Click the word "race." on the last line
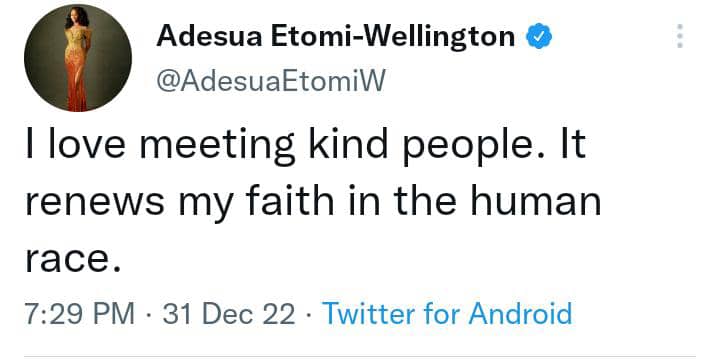The image size is (720, 362). tap(73, 259)
